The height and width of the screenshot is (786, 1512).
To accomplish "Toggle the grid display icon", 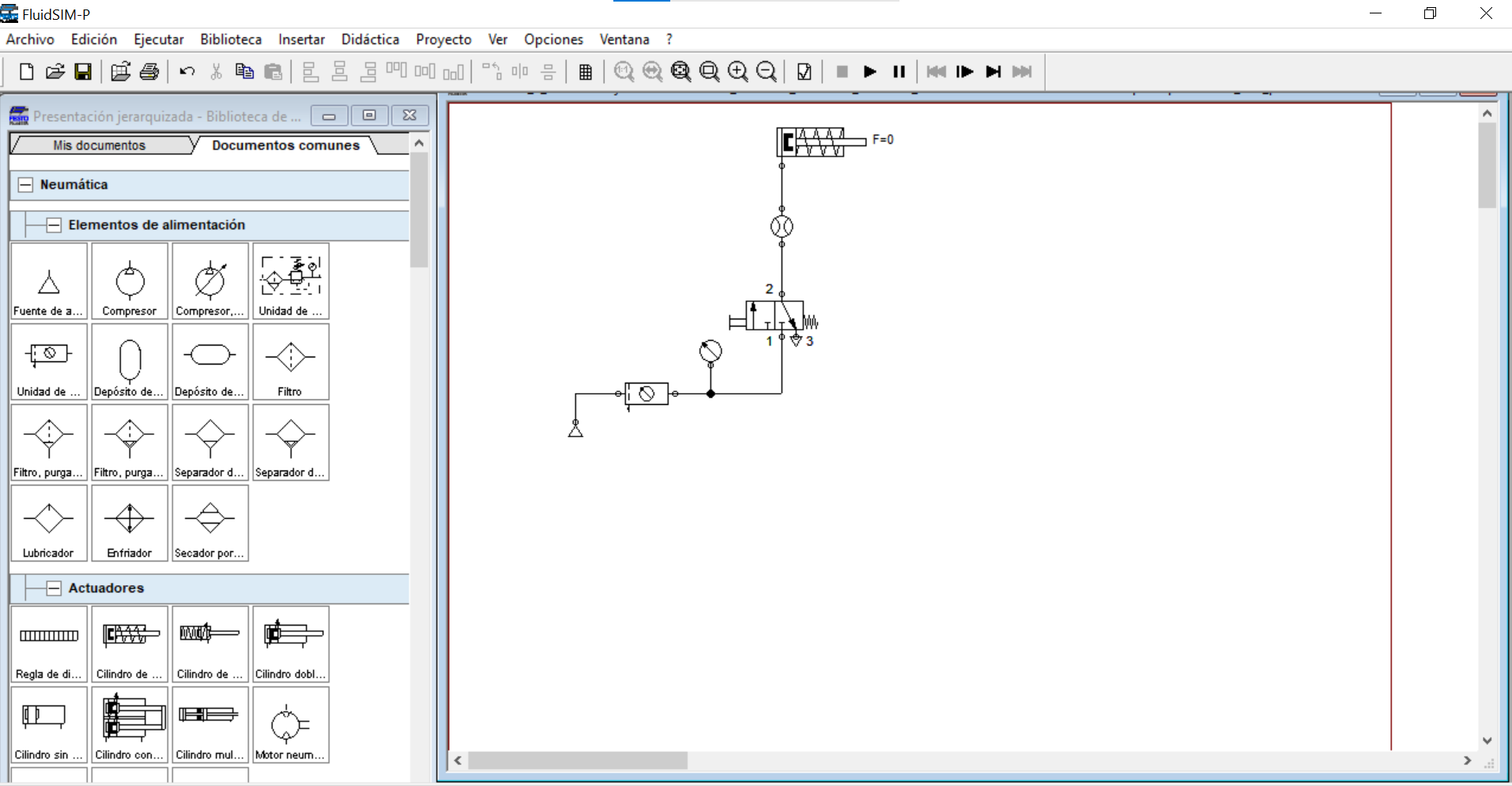I will 586,72.
